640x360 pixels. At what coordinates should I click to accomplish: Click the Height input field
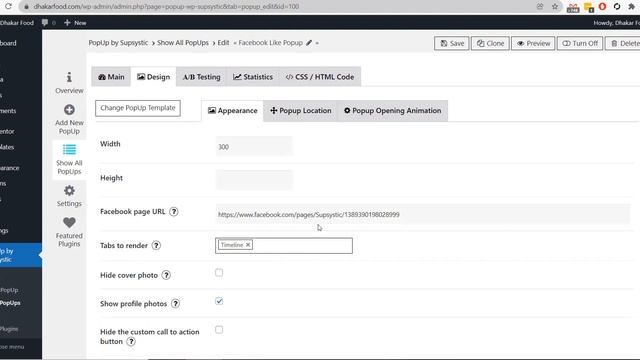point(254,180)
